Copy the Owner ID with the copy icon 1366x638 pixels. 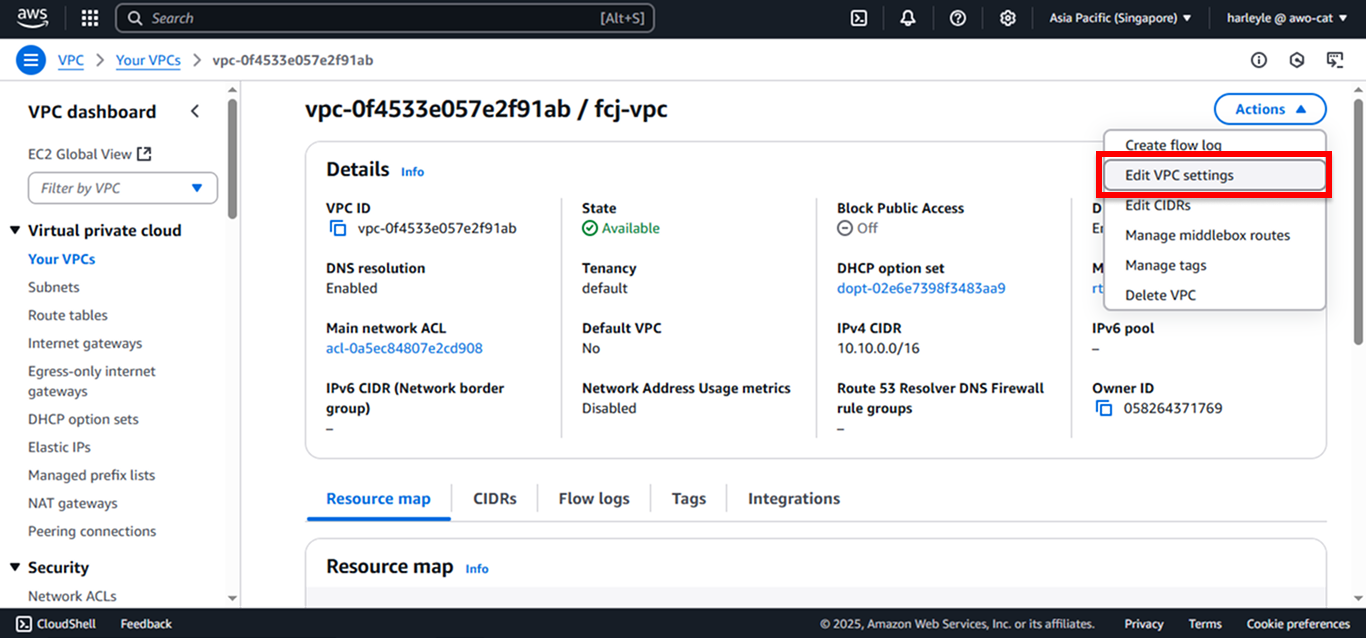pos(1104,408)
